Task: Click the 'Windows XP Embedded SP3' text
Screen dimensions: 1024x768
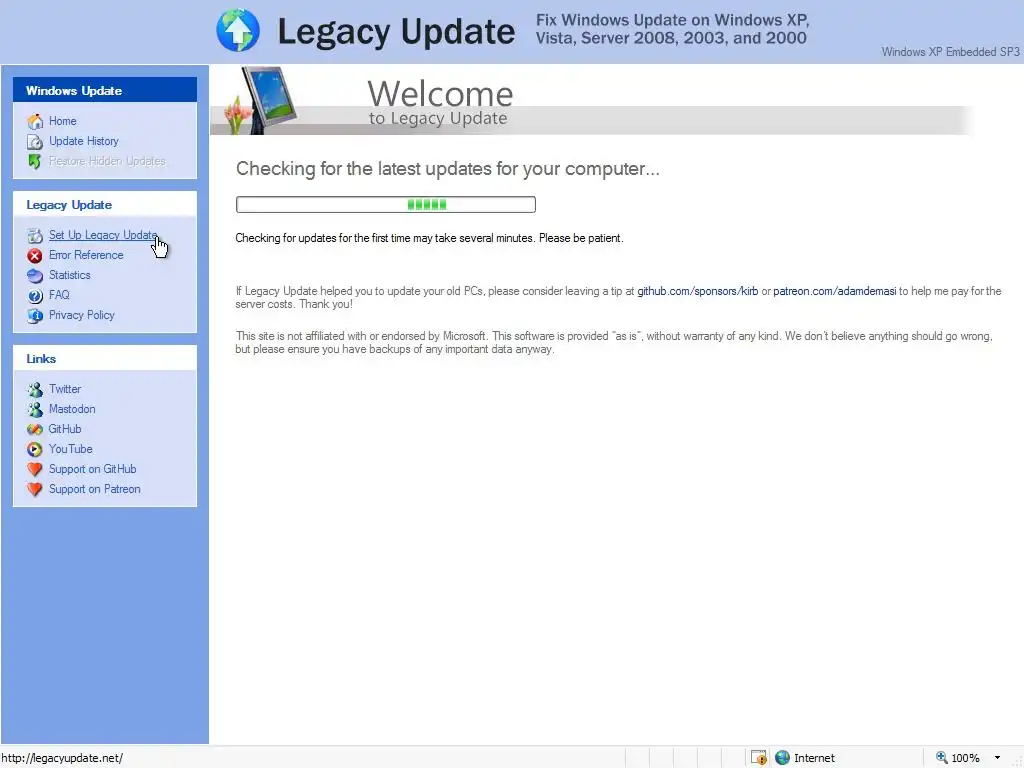Action: point(951,52)
